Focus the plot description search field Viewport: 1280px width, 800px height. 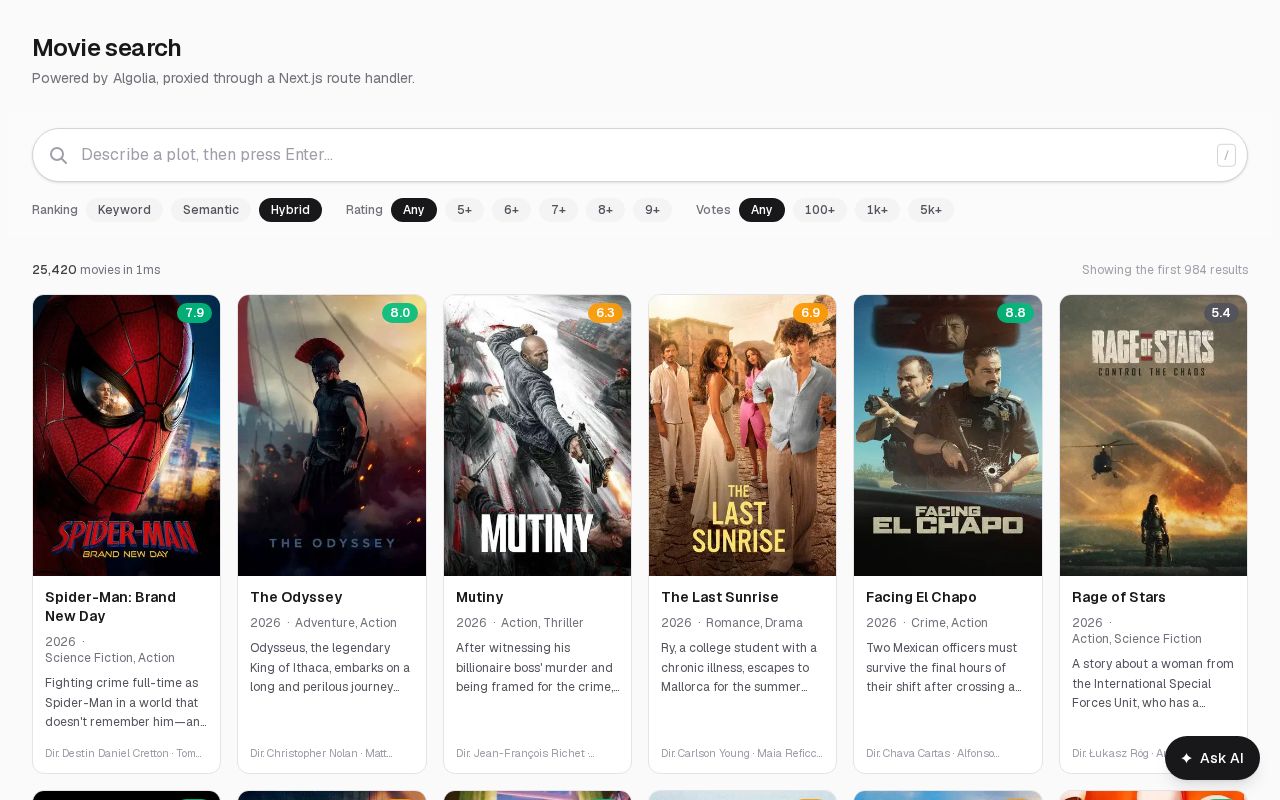coord(640,155)
